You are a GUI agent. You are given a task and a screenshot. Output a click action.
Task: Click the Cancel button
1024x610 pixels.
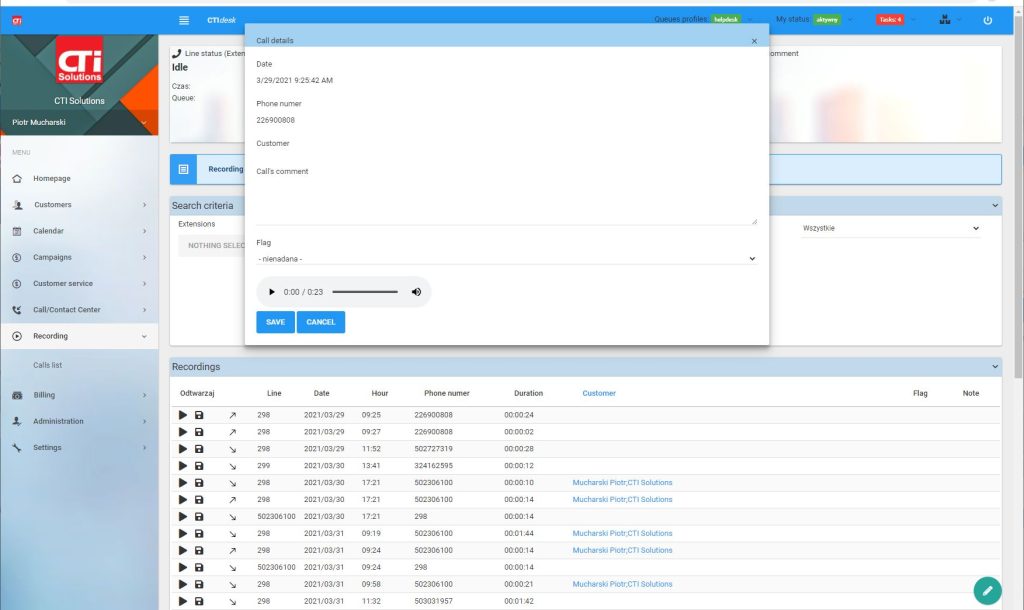(x=321, y=322)
